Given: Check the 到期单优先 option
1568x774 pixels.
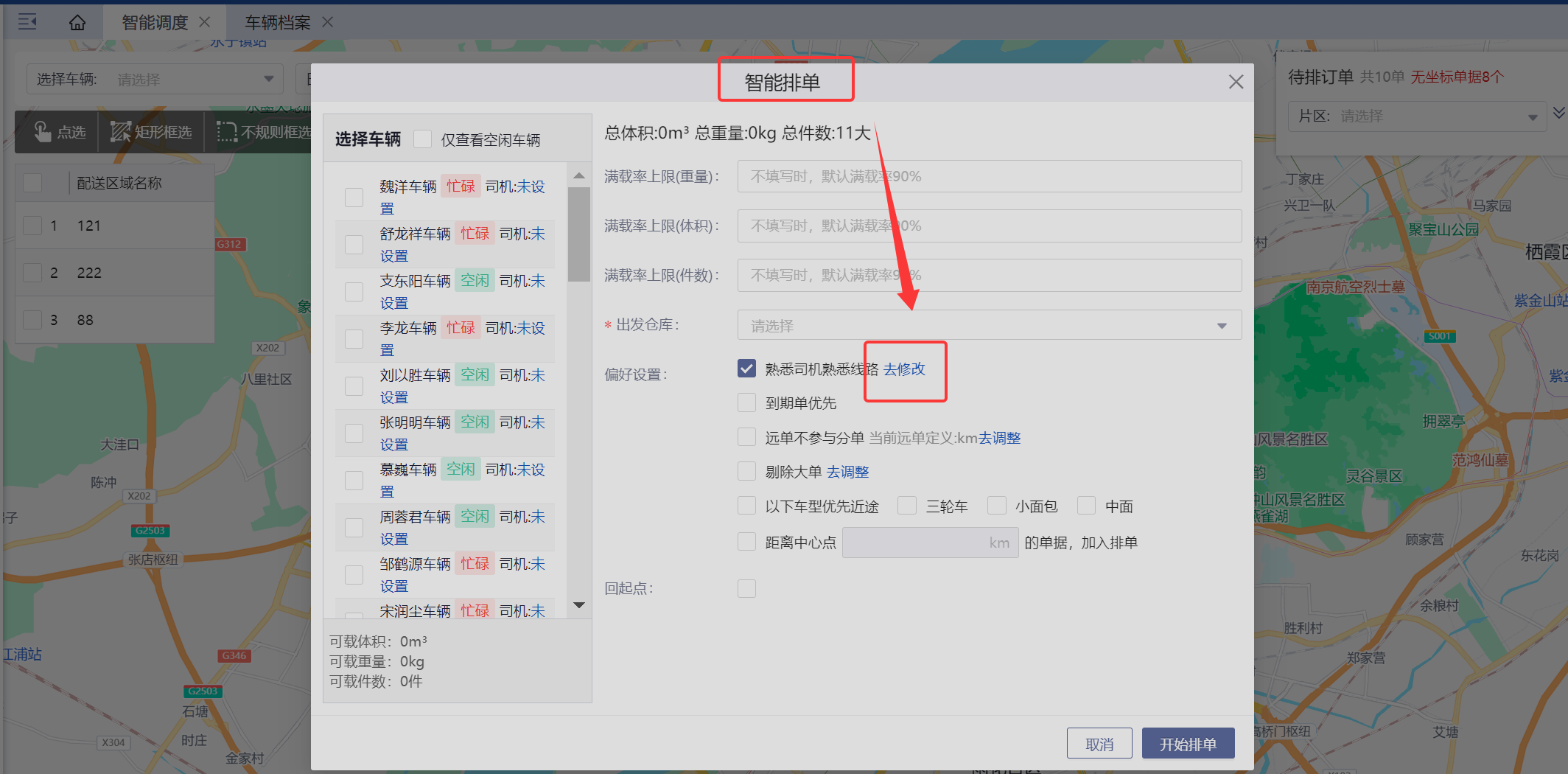Looking at the screenshot, I should (746, 402).
